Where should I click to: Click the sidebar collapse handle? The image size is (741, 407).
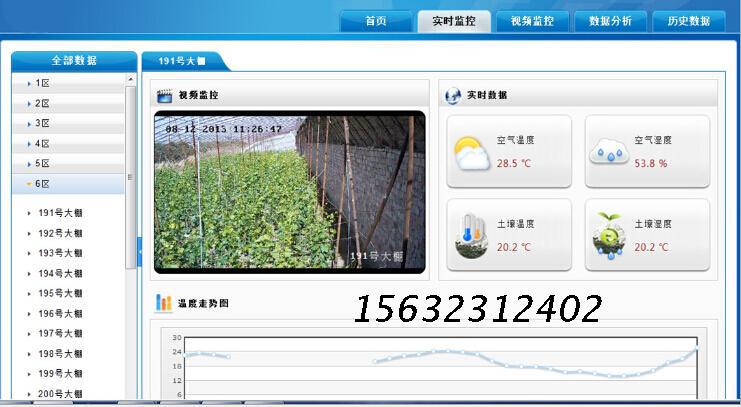(x=139, y=252)
